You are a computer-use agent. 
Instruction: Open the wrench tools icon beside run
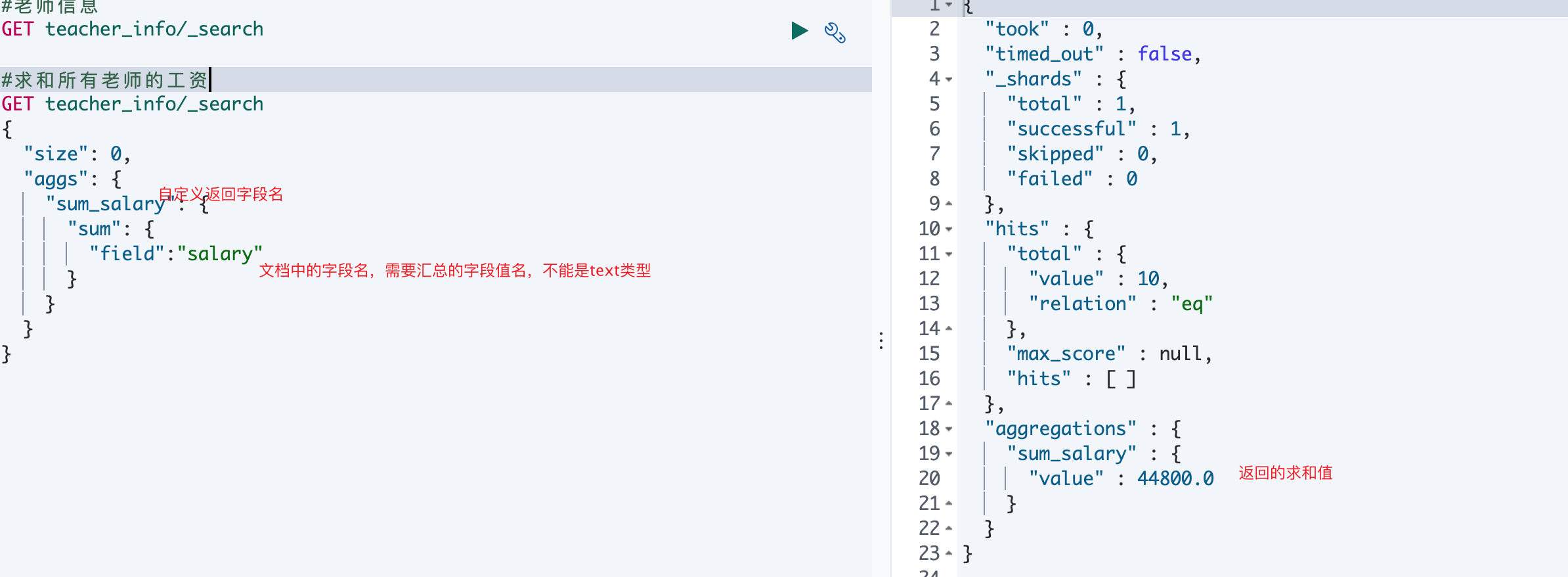[x=835, y=32]
